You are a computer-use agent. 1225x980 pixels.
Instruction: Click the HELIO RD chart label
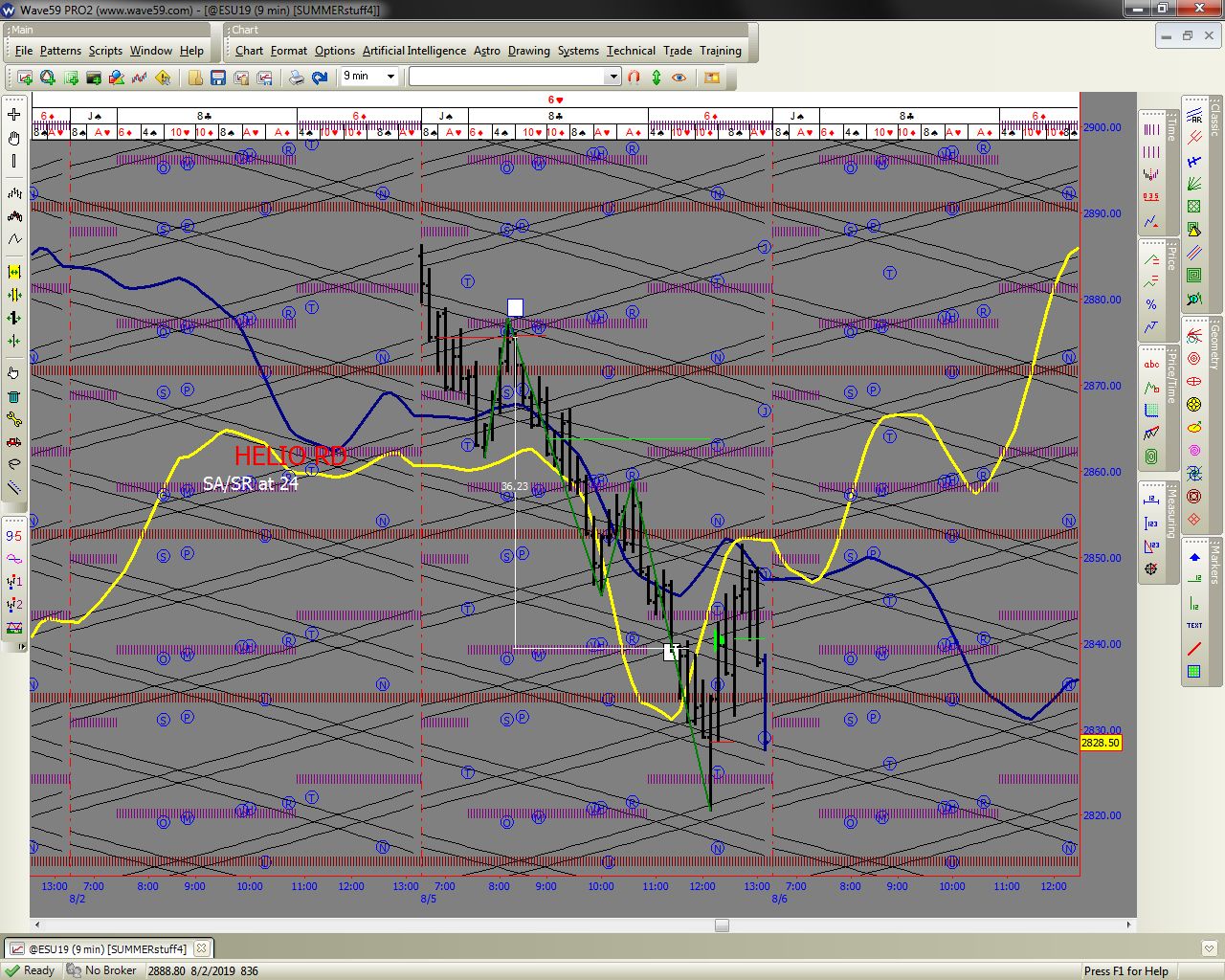(x=290, y=456)
